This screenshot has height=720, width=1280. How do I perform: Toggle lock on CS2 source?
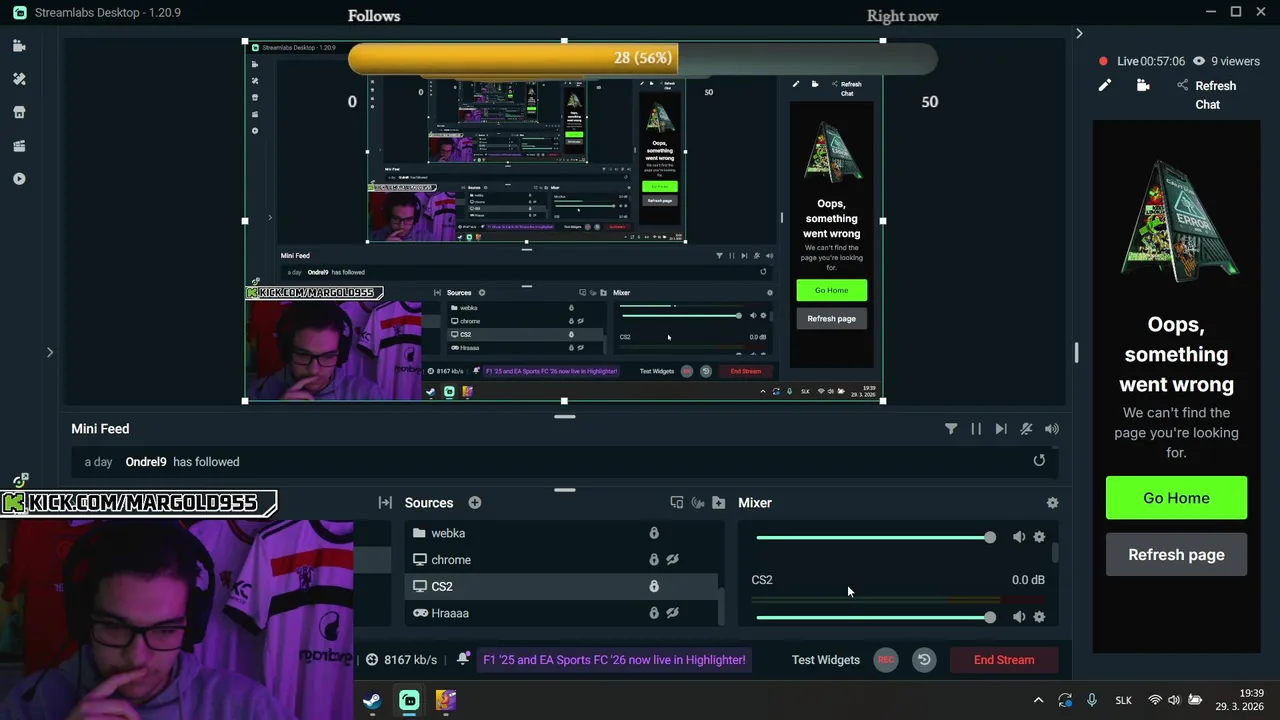654,587
